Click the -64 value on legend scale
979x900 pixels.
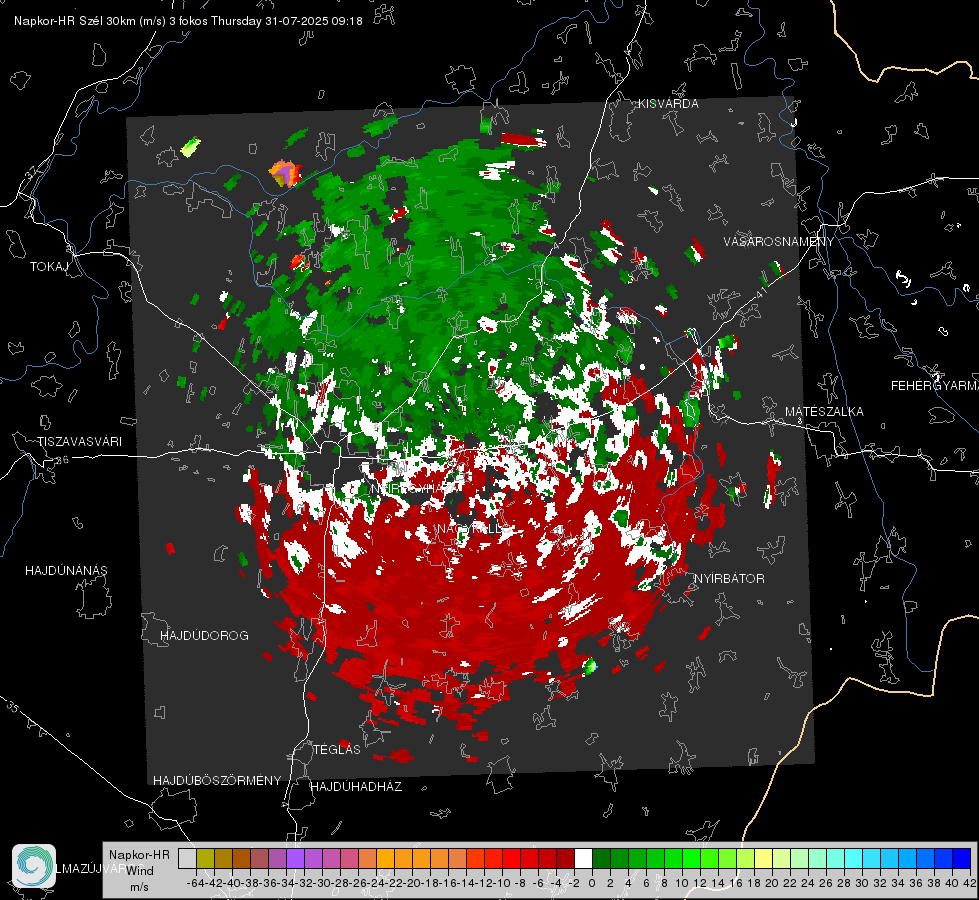click(196, 883)
